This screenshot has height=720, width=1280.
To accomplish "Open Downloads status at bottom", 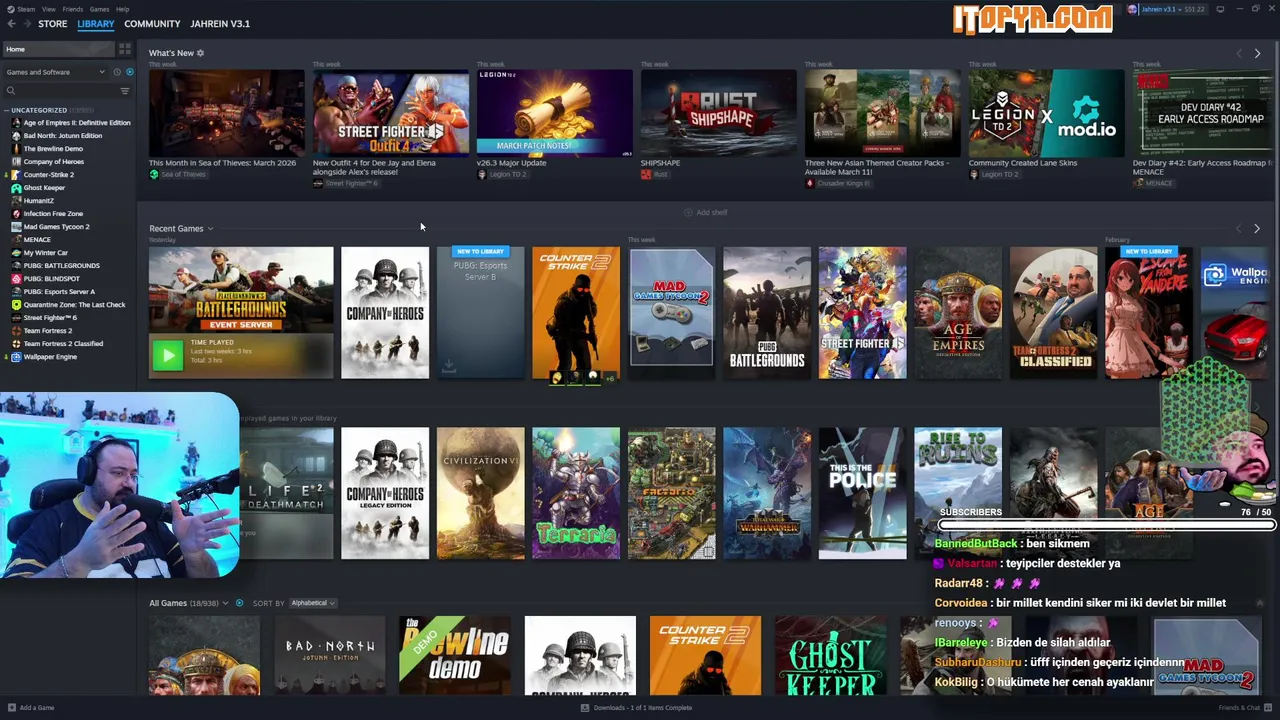I will (x=636, y=708).
